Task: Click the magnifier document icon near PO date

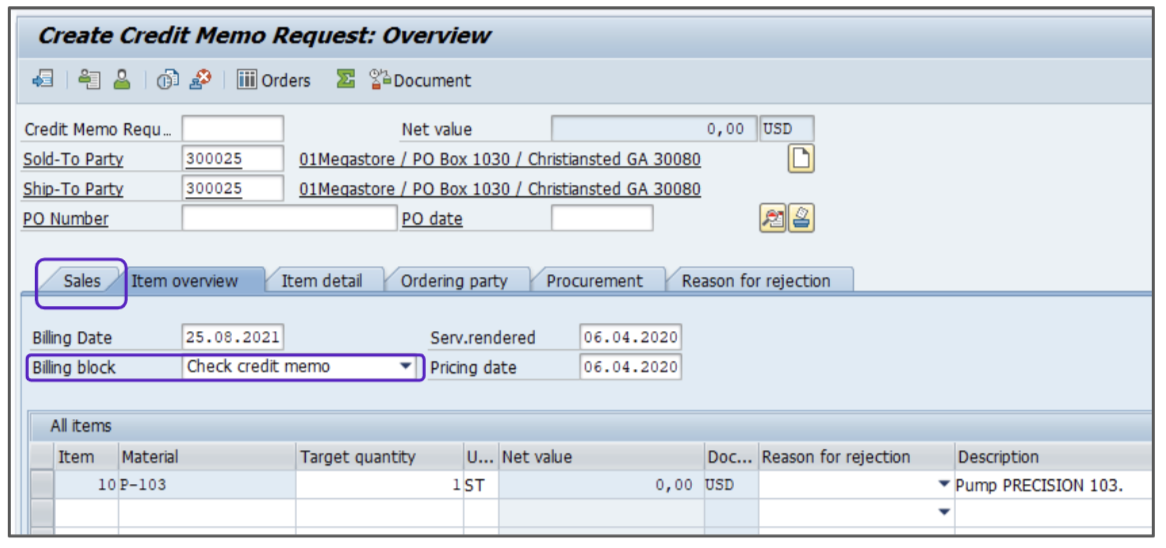Action: pos(772,218)
